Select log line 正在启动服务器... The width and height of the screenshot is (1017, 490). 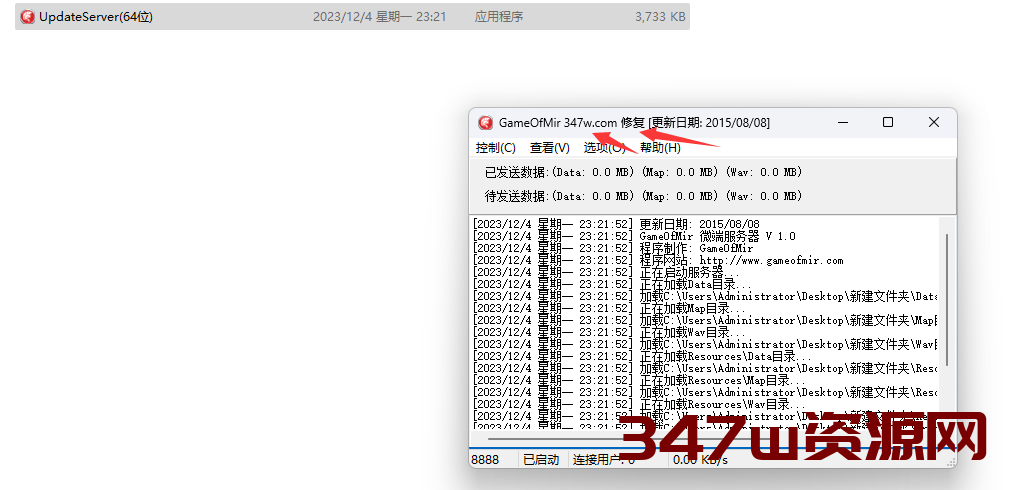[x=606, y=273]
